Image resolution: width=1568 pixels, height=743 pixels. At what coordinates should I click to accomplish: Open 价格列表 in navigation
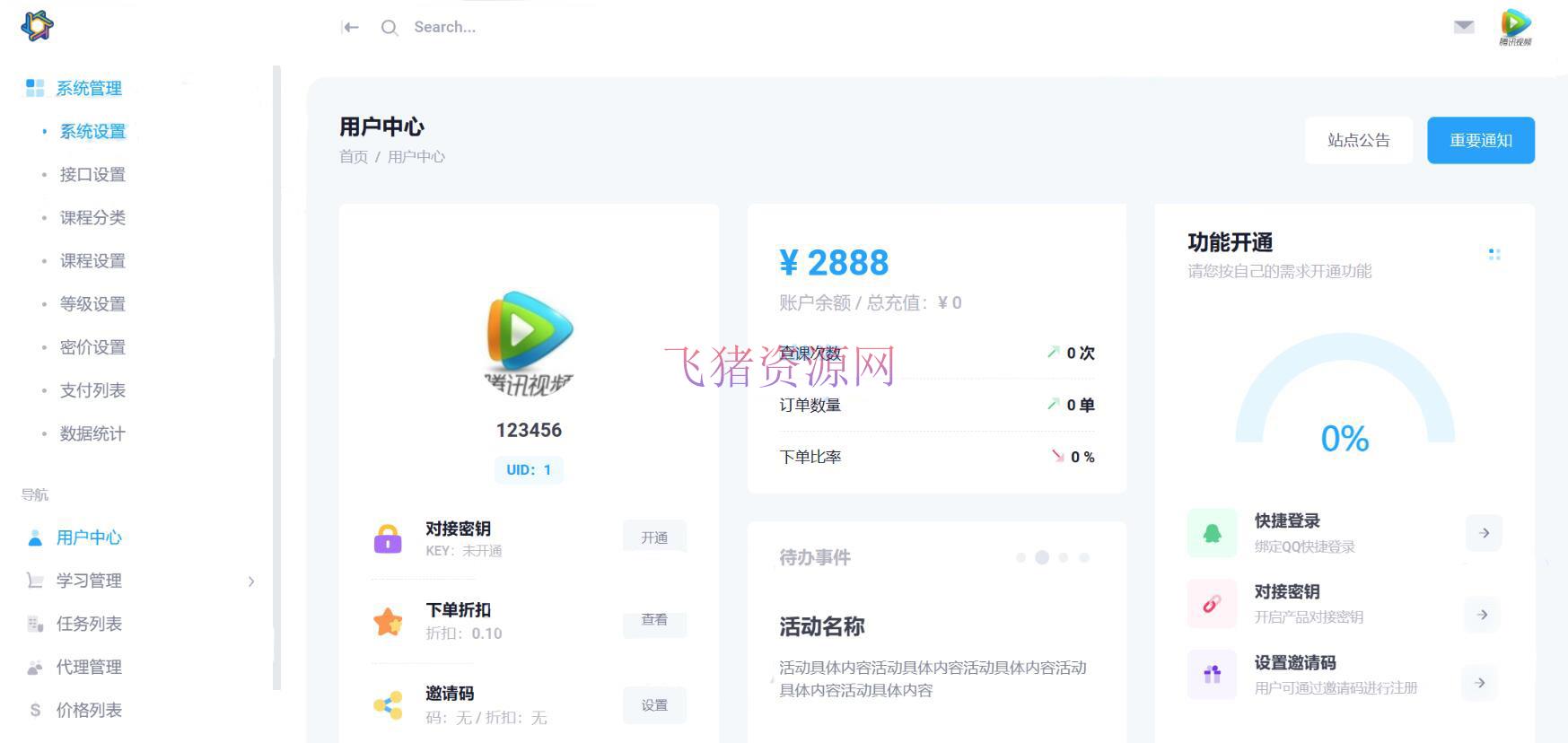point(89,710)
